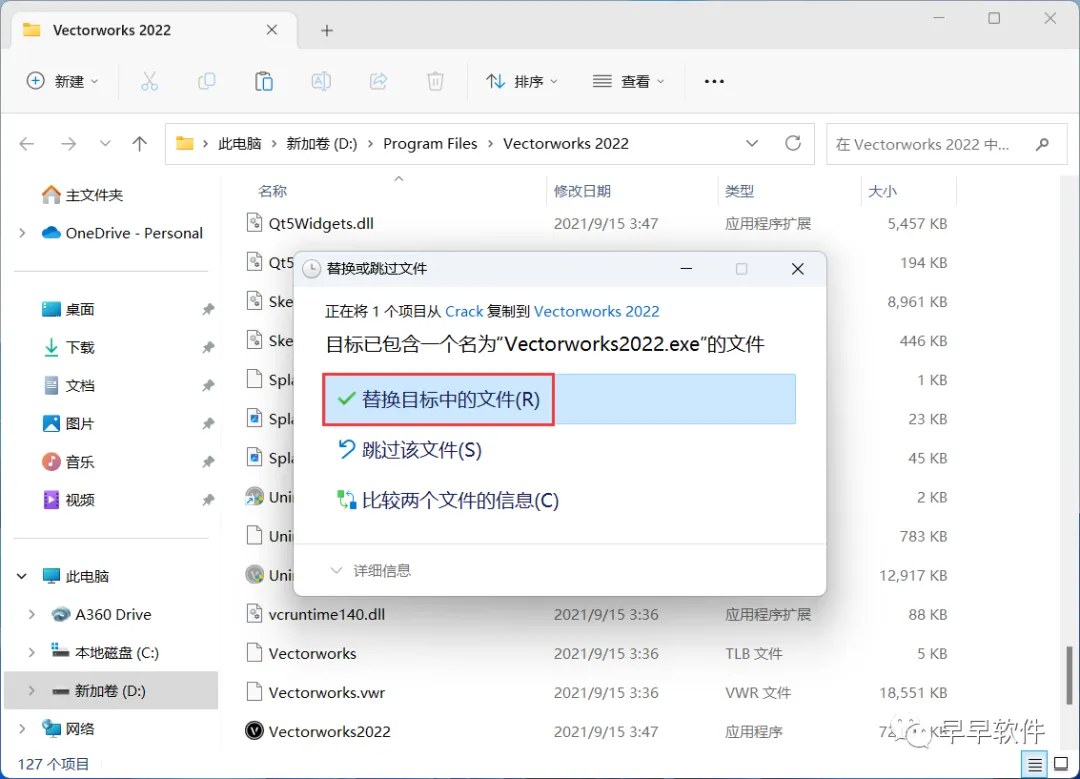Expand the OneDrive - Personal tree node
The image size is (1080, 779).
pos(22,233)
